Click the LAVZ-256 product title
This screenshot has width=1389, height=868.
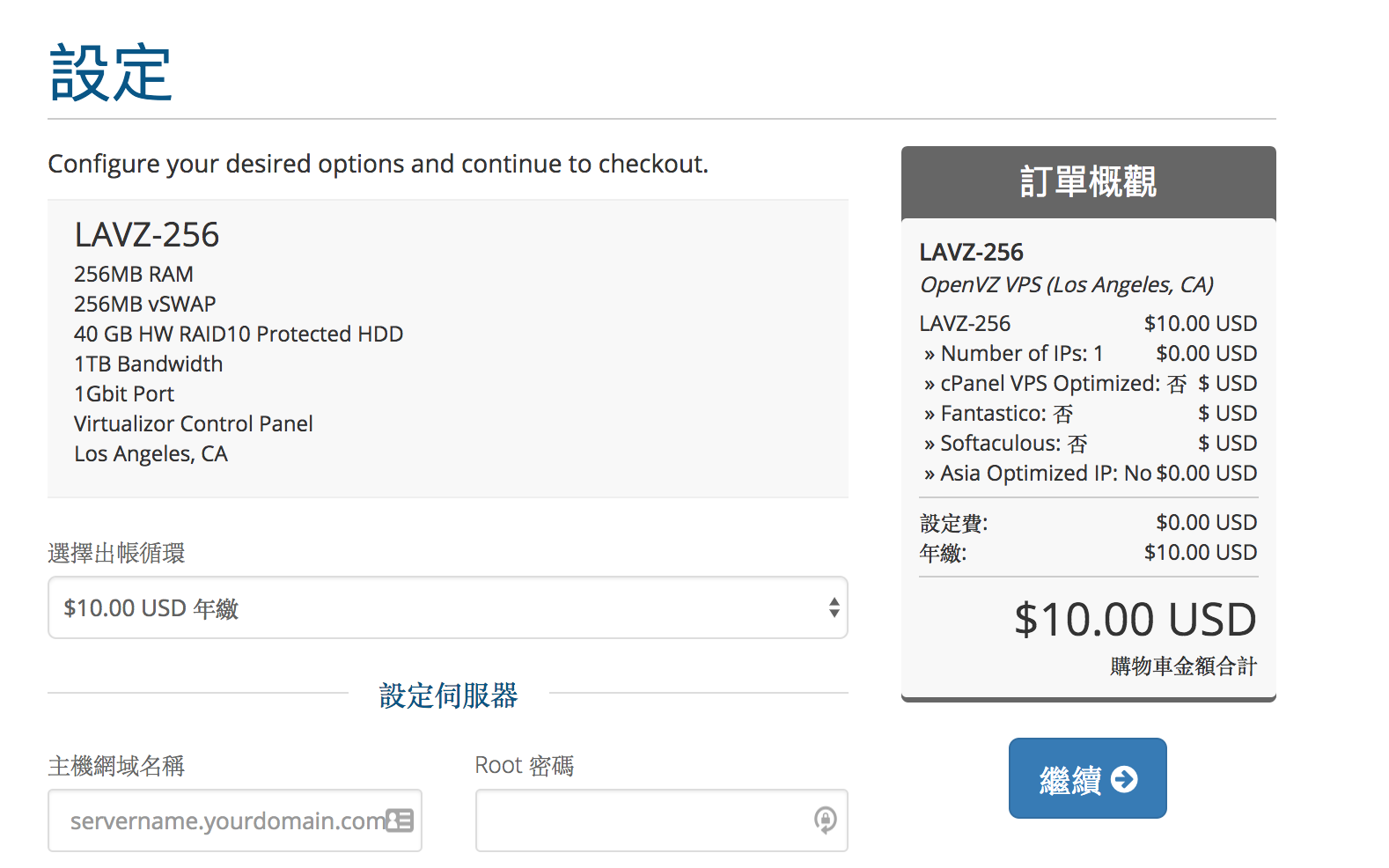pos(147,235)
